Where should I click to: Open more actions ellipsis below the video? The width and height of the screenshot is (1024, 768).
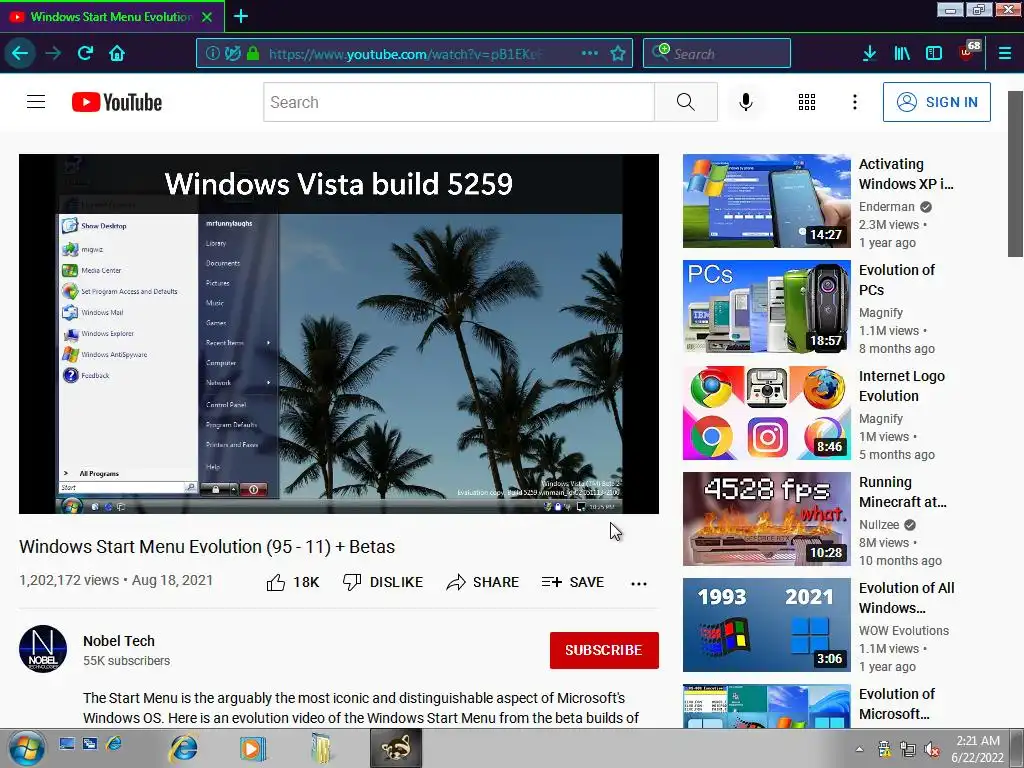(639, 583)
